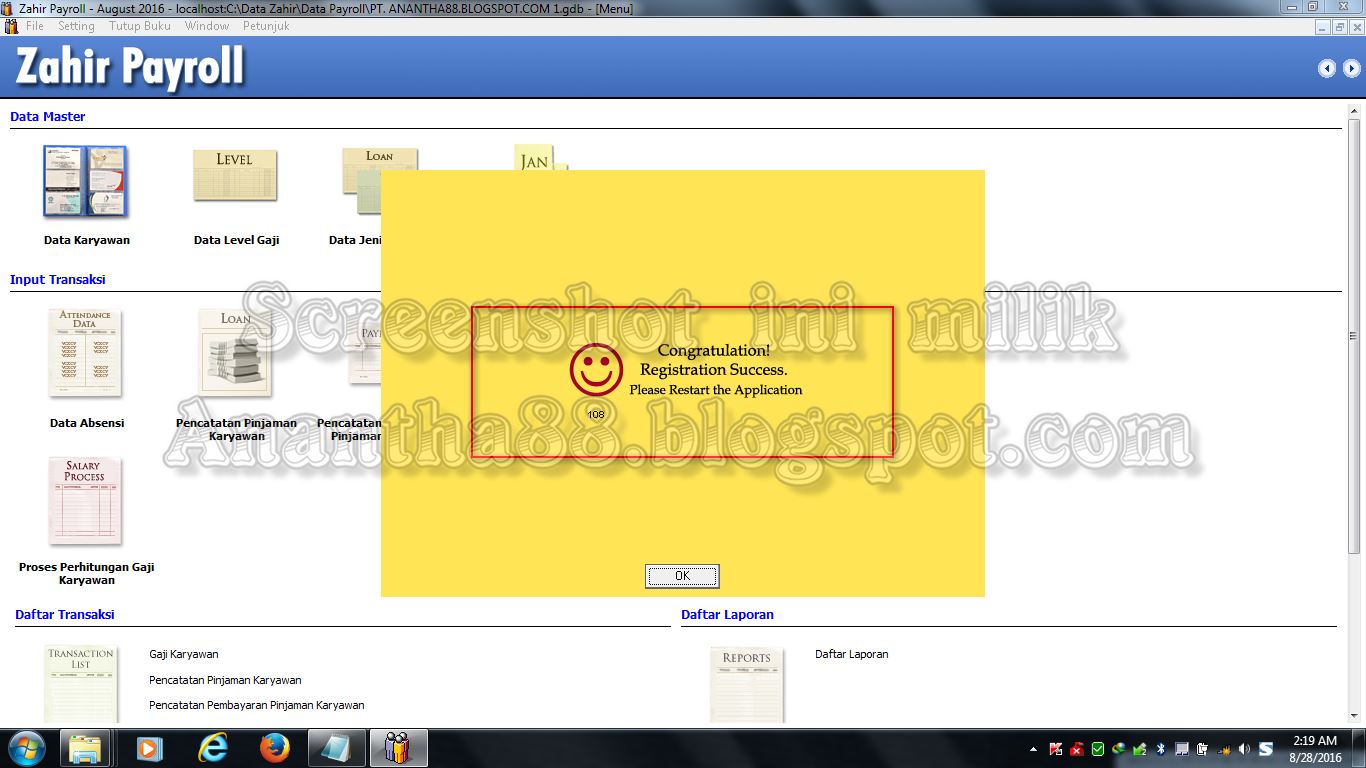Screen dimensions: 1366x768
Task: Open Pencatatan Pembayaran Pinjaman Karyawan list
Action: tap(257, 705)
